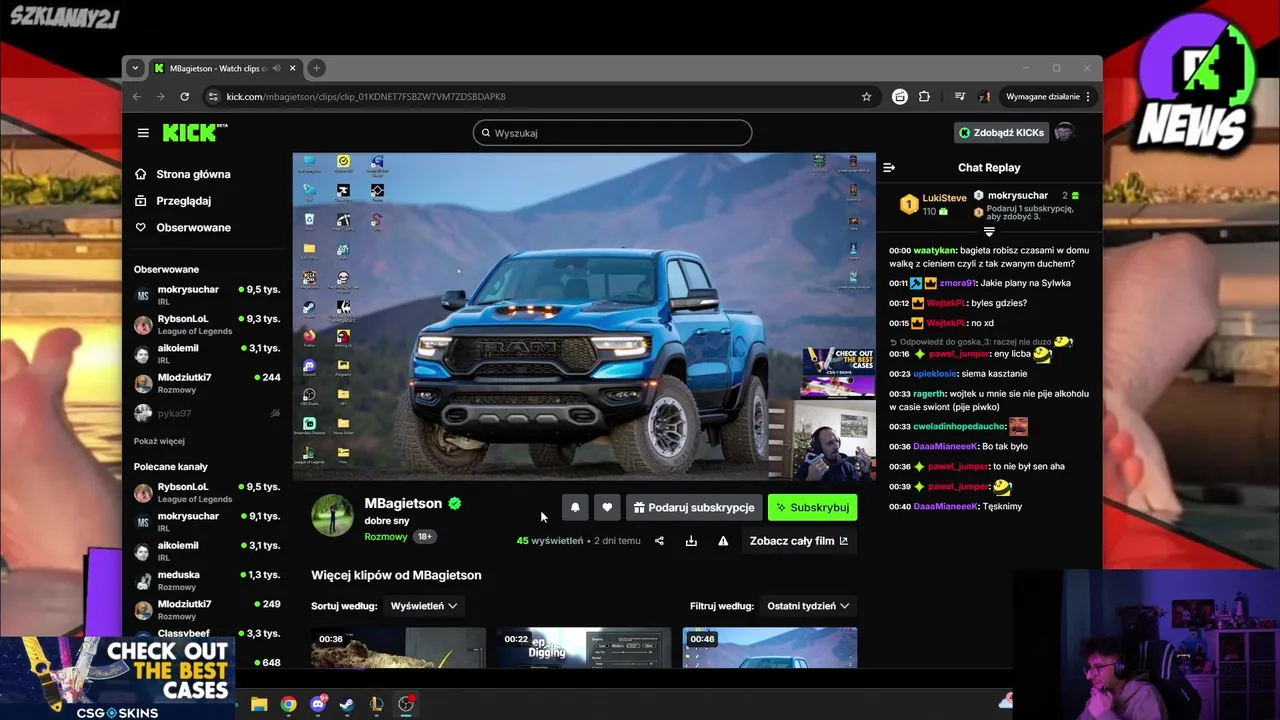Mute the tab audio speaker icon
Screen dimensions: 1280x720
click(276, 68)
